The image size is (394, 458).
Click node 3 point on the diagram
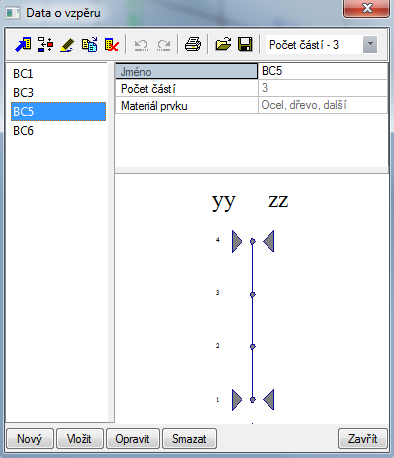tap(253, 294)
